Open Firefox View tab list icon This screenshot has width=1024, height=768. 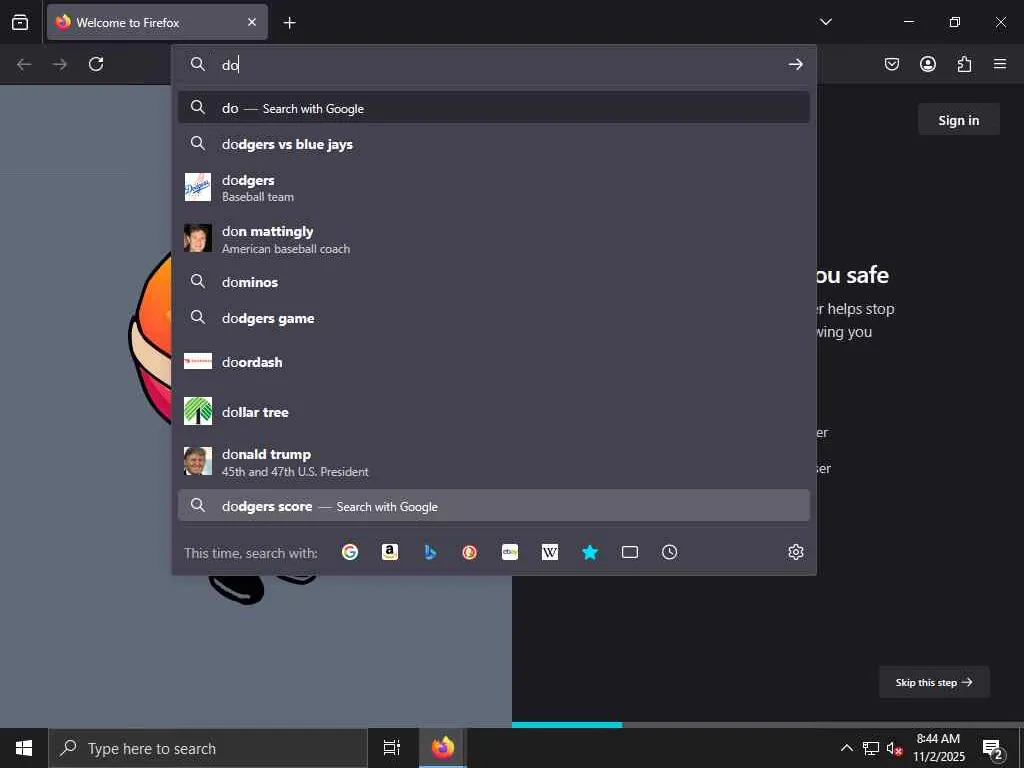[20, 22]
